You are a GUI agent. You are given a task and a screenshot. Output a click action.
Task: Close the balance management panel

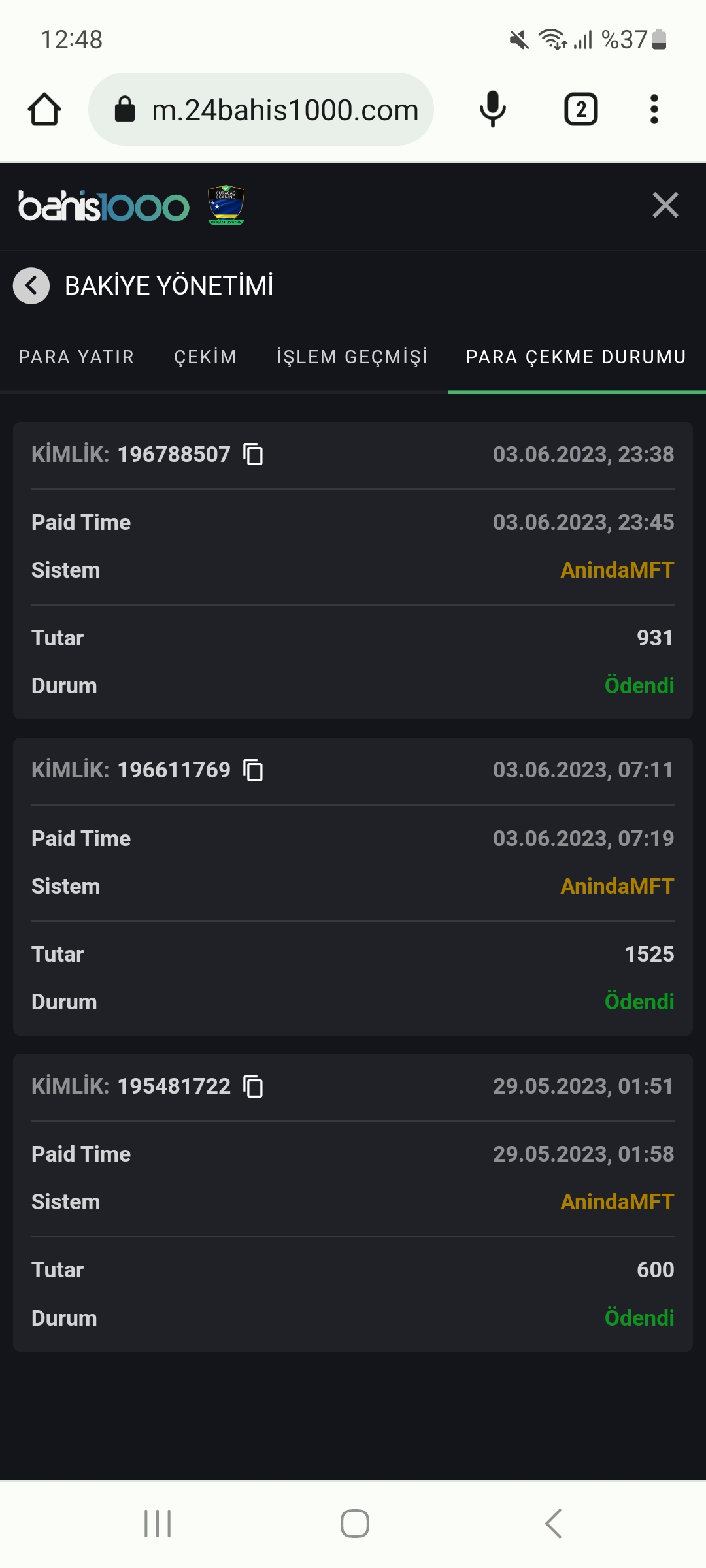(665, 205)
